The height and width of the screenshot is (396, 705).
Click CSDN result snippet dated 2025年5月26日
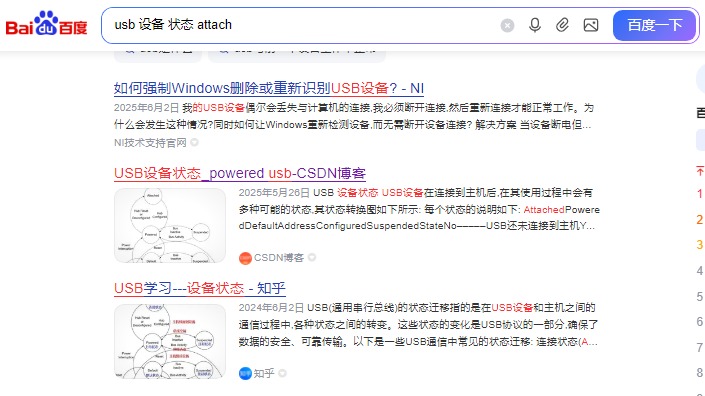pyautogui.click(x=419, y=209)
